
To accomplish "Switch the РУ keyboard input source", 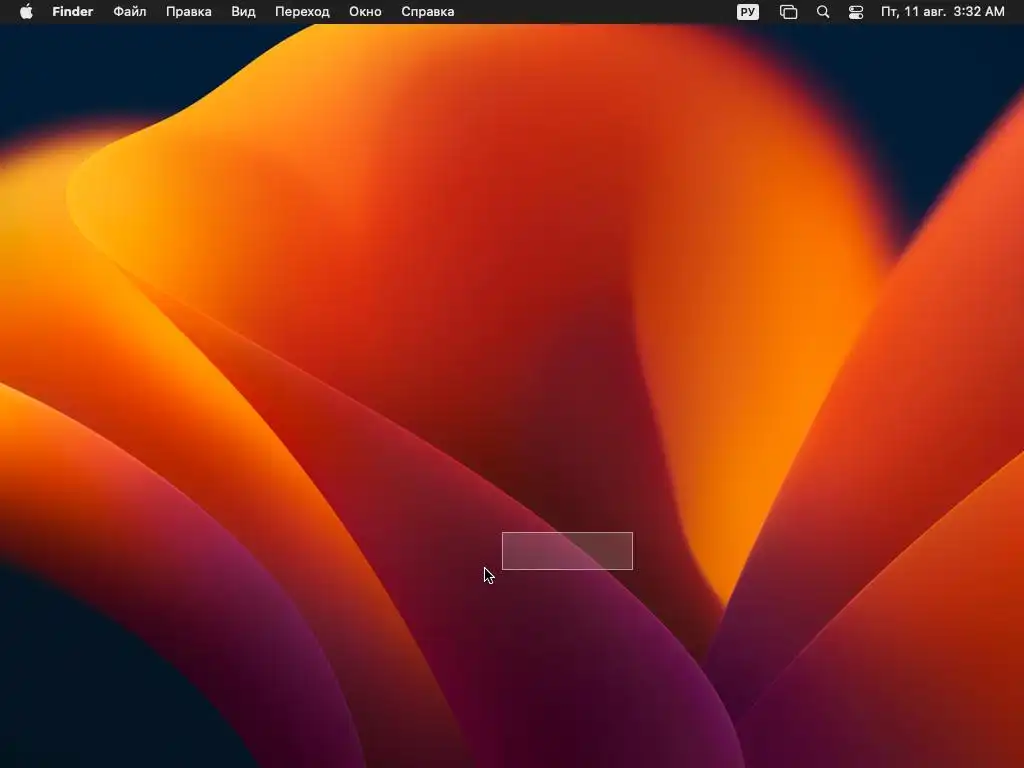I will point(748,12).
